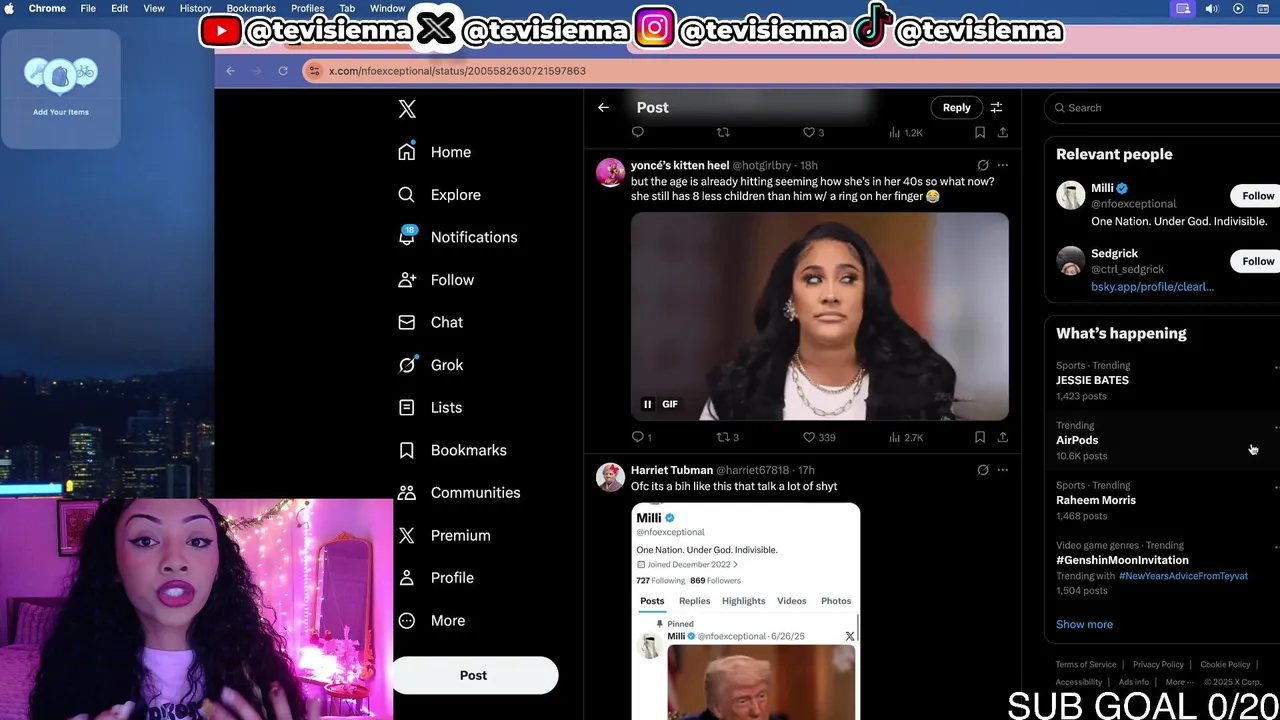
Task: Open the reply sorting filter icon
Action: [x=996, y=107]
